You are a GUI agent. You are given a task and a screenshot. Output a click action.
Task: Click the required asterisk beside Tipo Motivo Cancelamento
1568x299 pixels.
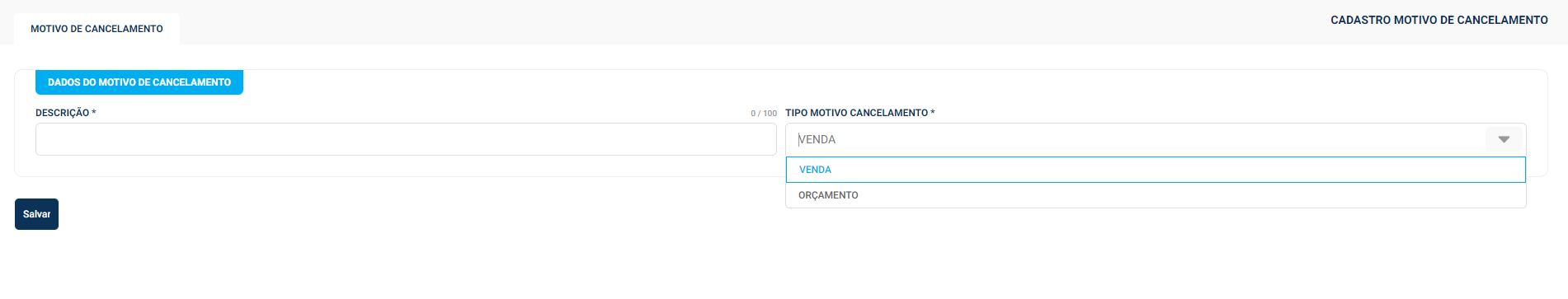(x=933, y=112)
